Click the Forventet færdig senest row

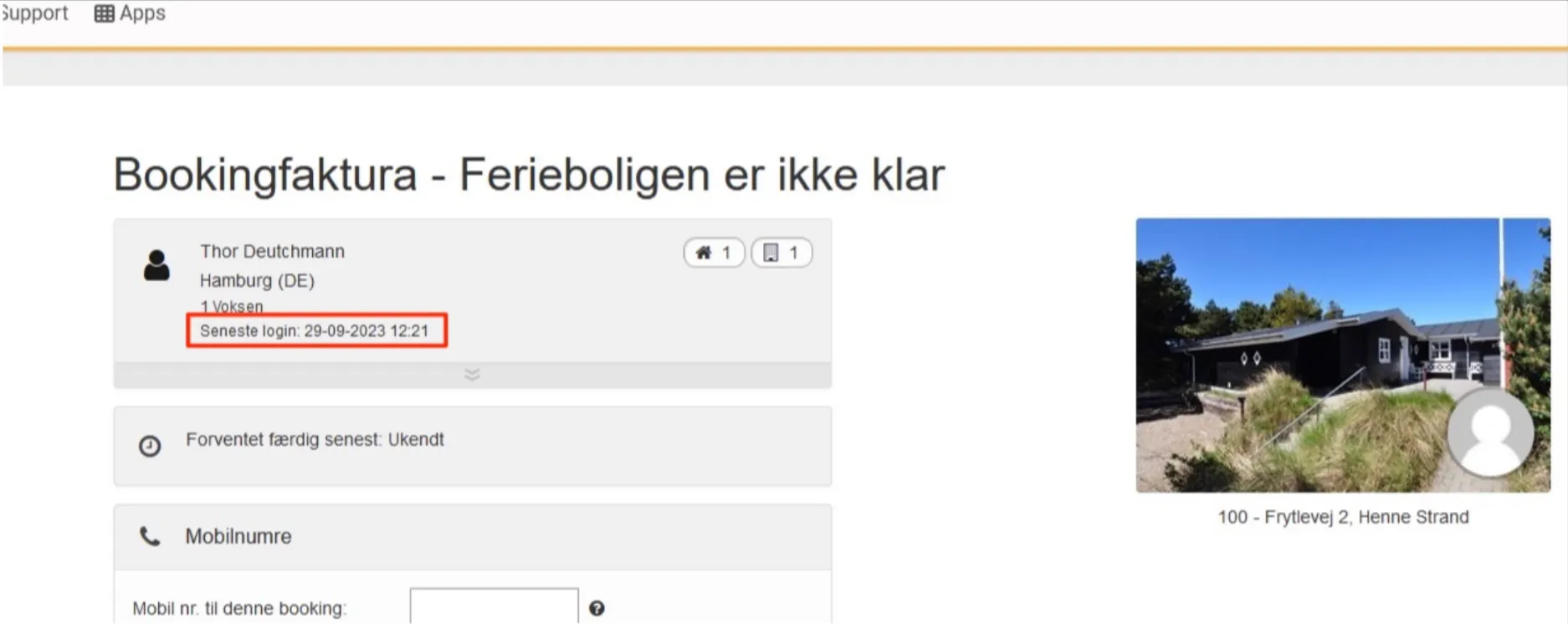click(315, 440)
